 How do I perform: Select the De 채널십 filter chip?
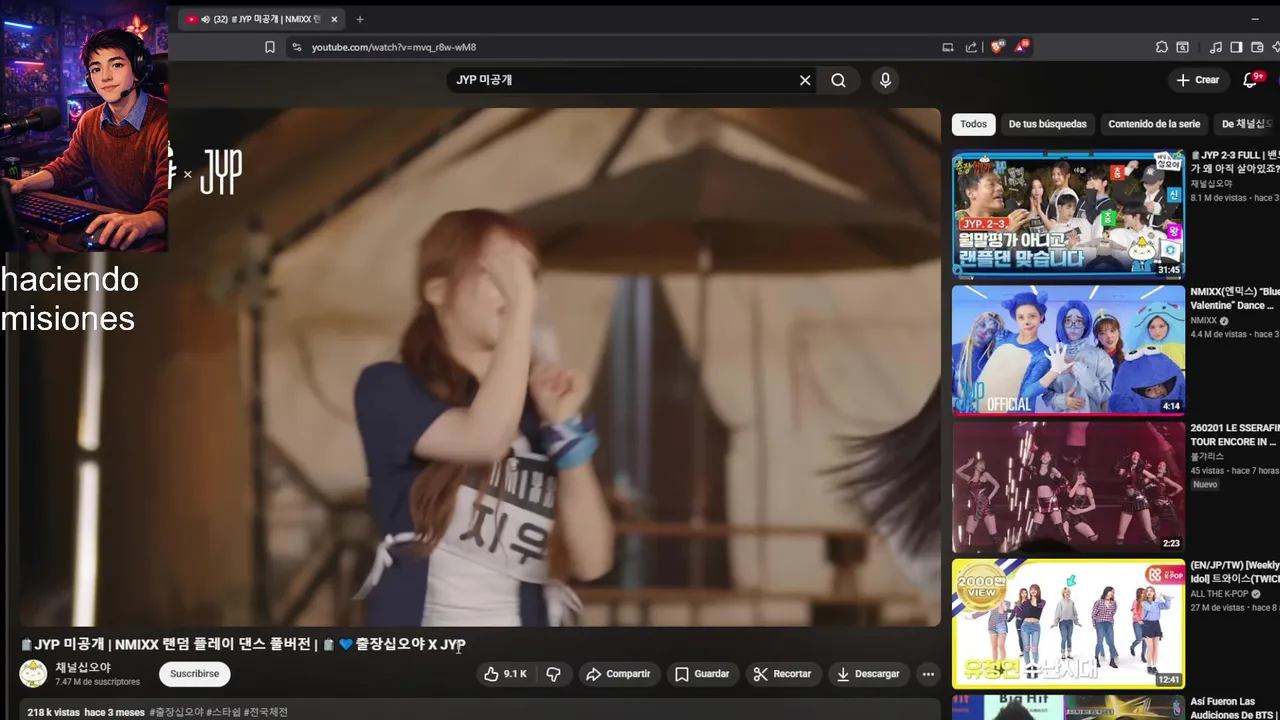click(x=1247, y=124)
